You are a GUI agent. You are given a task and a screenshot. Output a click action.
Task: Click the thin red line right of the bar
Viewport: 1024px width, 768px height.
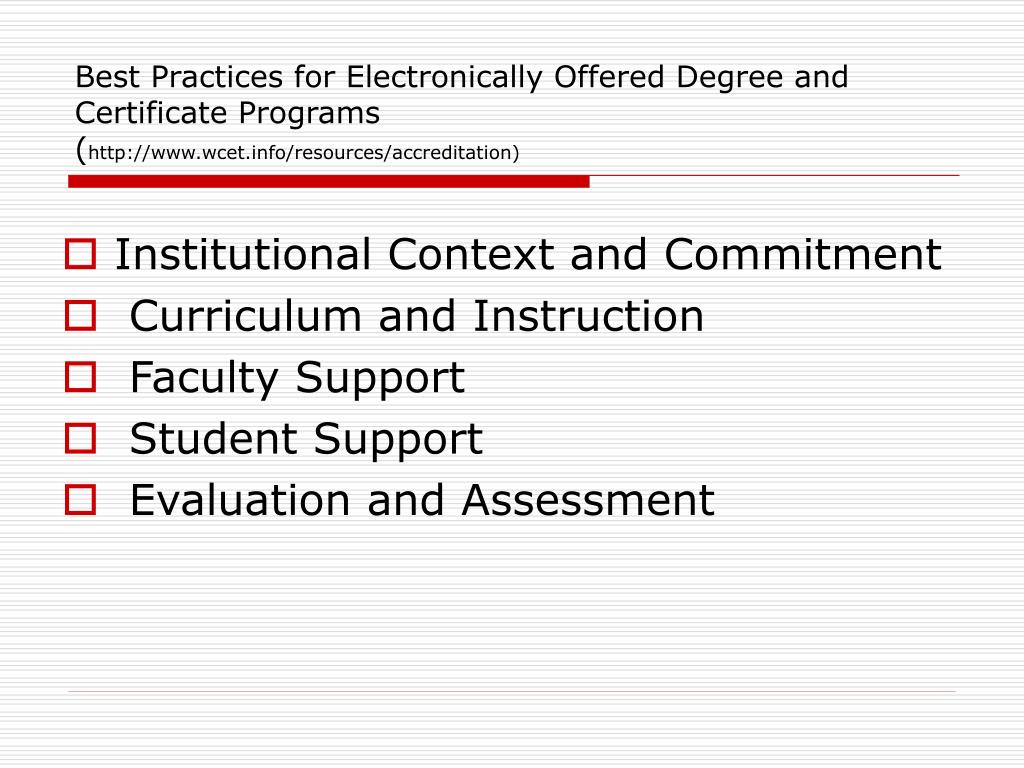coord(775,176)
